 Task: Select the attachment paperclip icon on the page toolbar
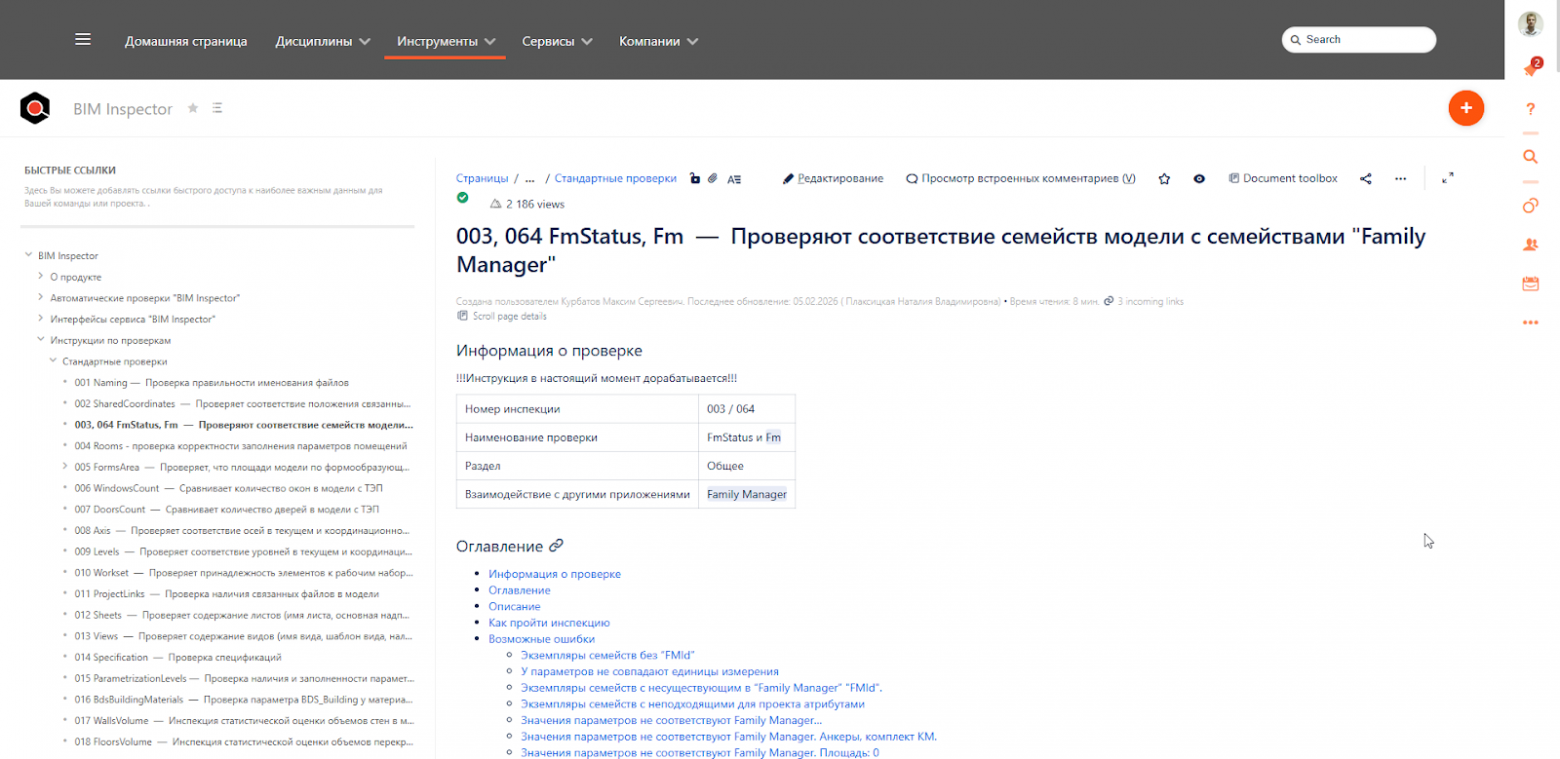tap(713, 178)
